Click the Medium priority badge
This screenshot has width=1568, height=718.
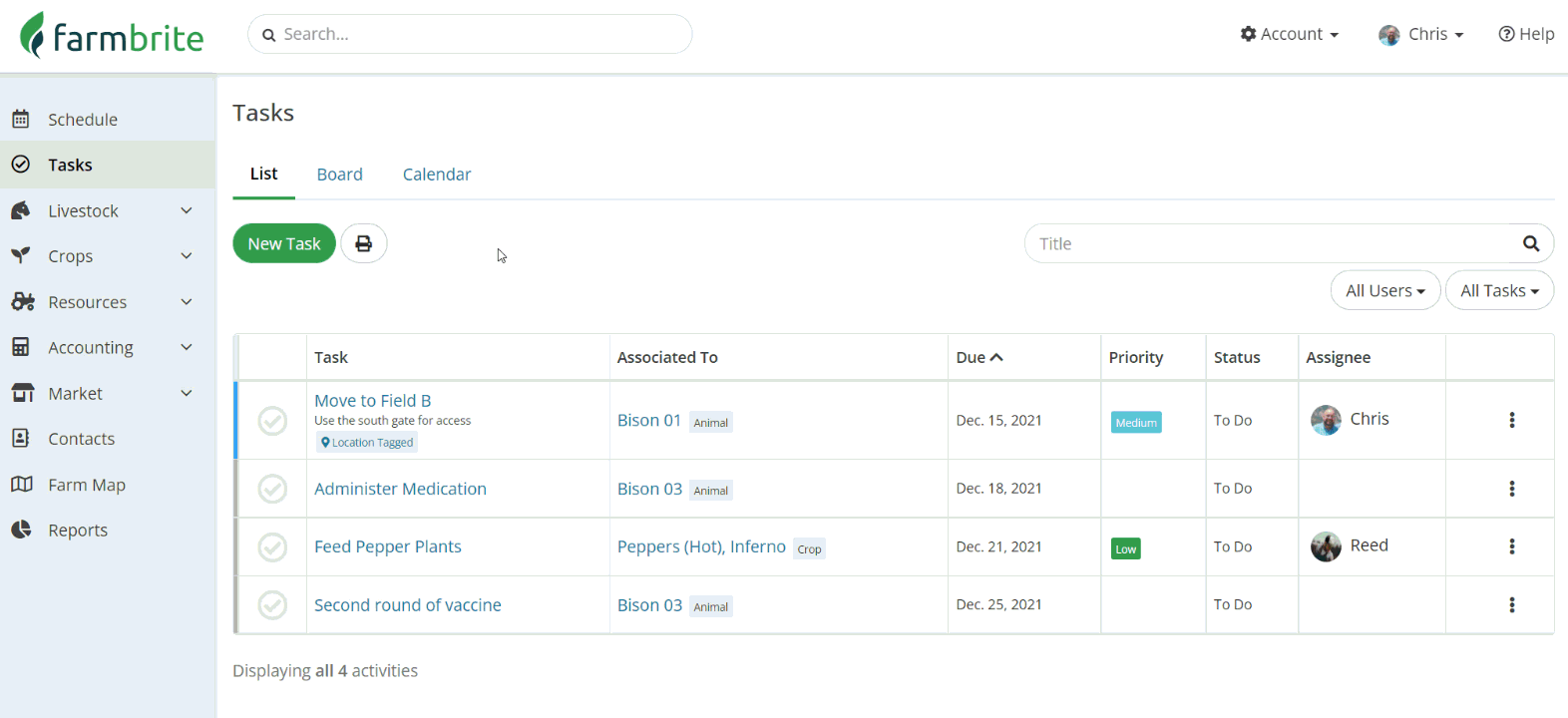(1136, 423)
